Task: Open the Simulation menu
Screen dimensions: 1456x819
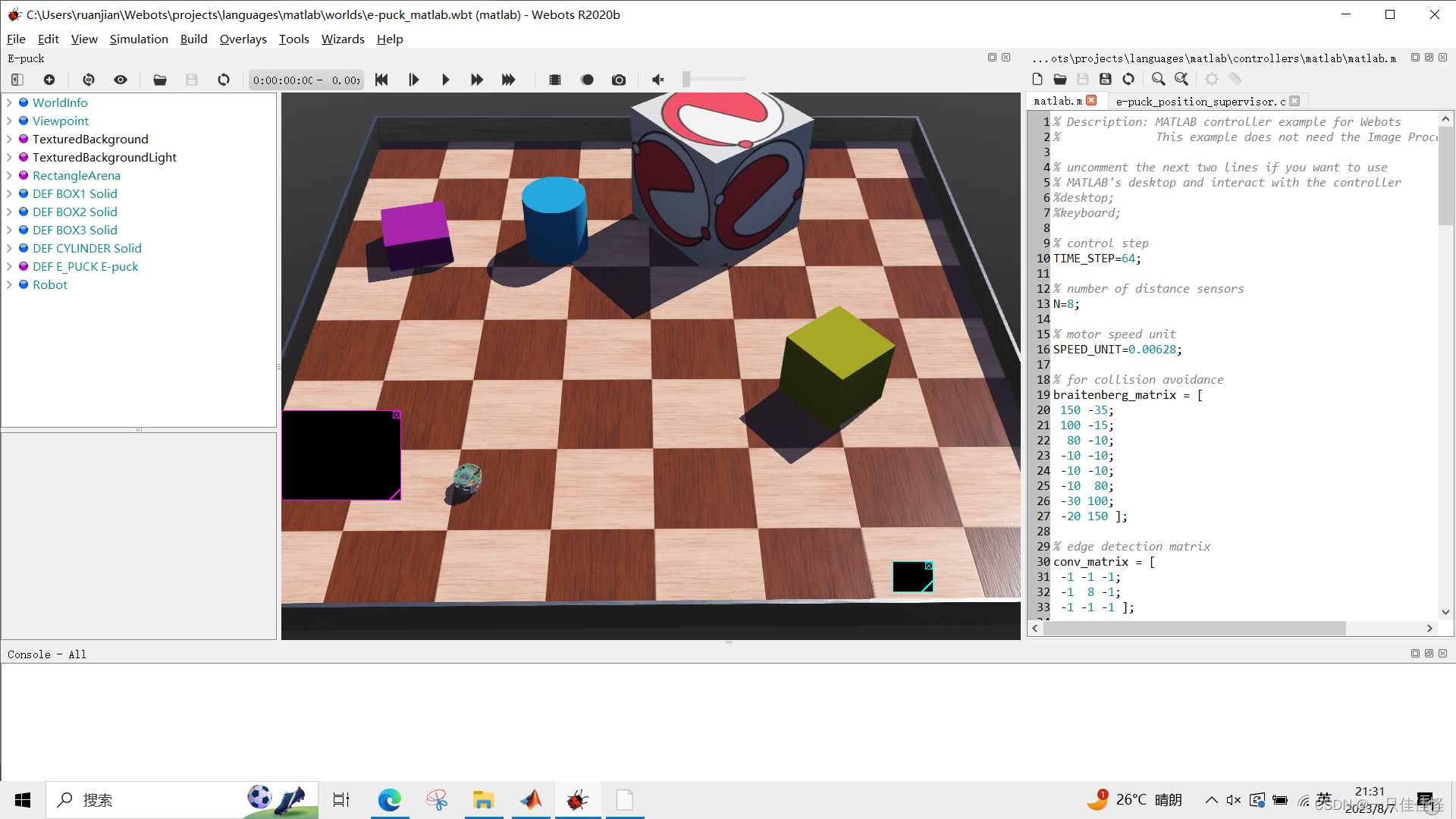Action: click(x=139, y=39)
